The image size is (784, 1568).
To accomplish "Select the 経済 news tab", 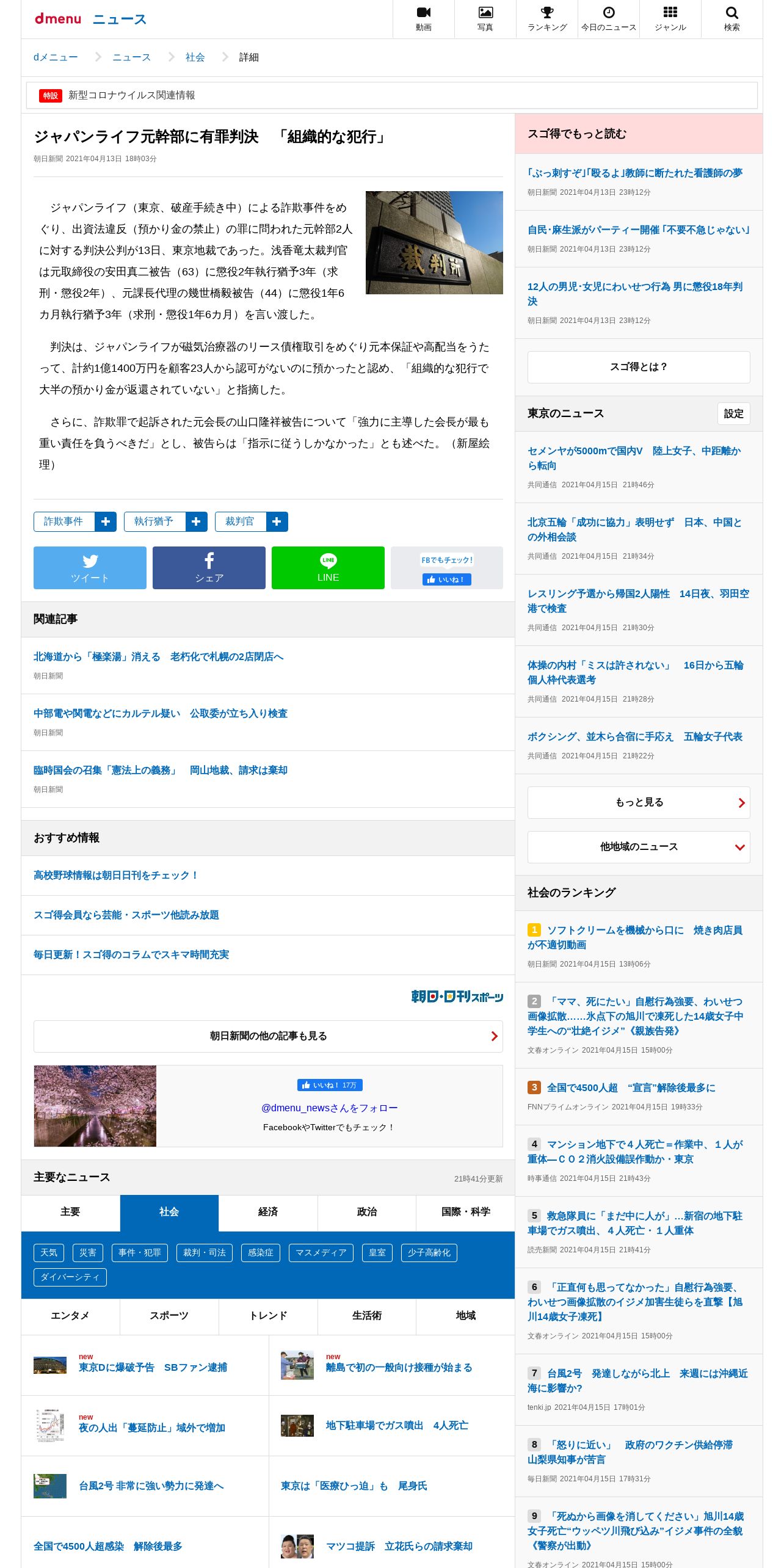I will coord(268,1213).
